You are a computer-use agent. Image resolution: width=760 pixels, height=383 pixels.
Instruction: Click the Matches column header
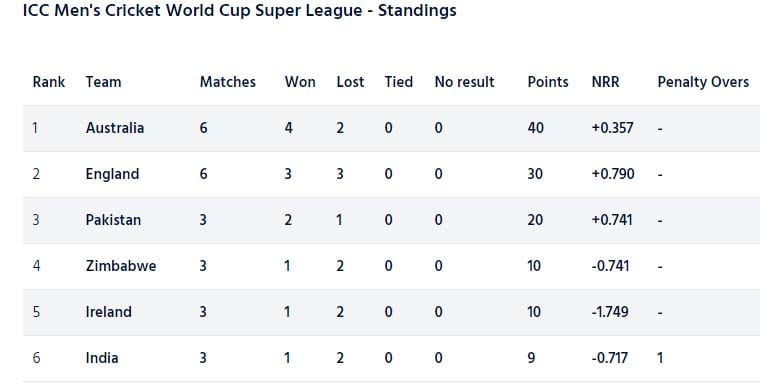click(x=228, y=82)
